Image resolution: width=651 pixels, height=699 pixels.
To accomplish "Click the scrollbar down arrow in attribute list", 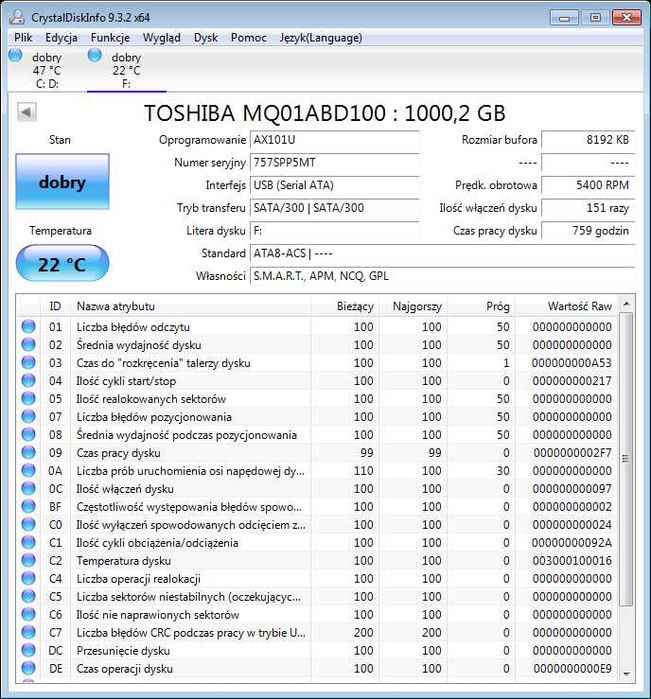I will pyautogui.click(x=626, y=674).
